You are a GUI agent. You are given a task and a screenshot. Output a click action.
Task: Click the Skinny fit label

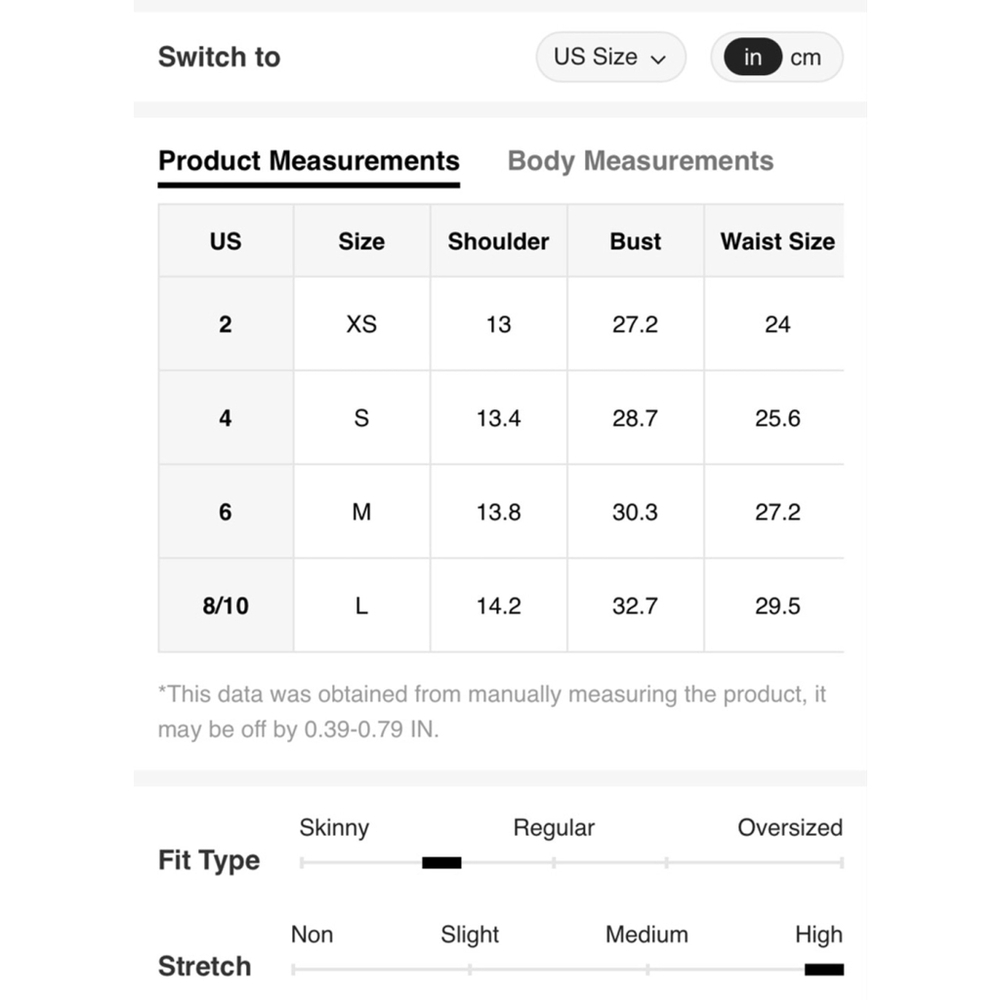tap(334, 828)
